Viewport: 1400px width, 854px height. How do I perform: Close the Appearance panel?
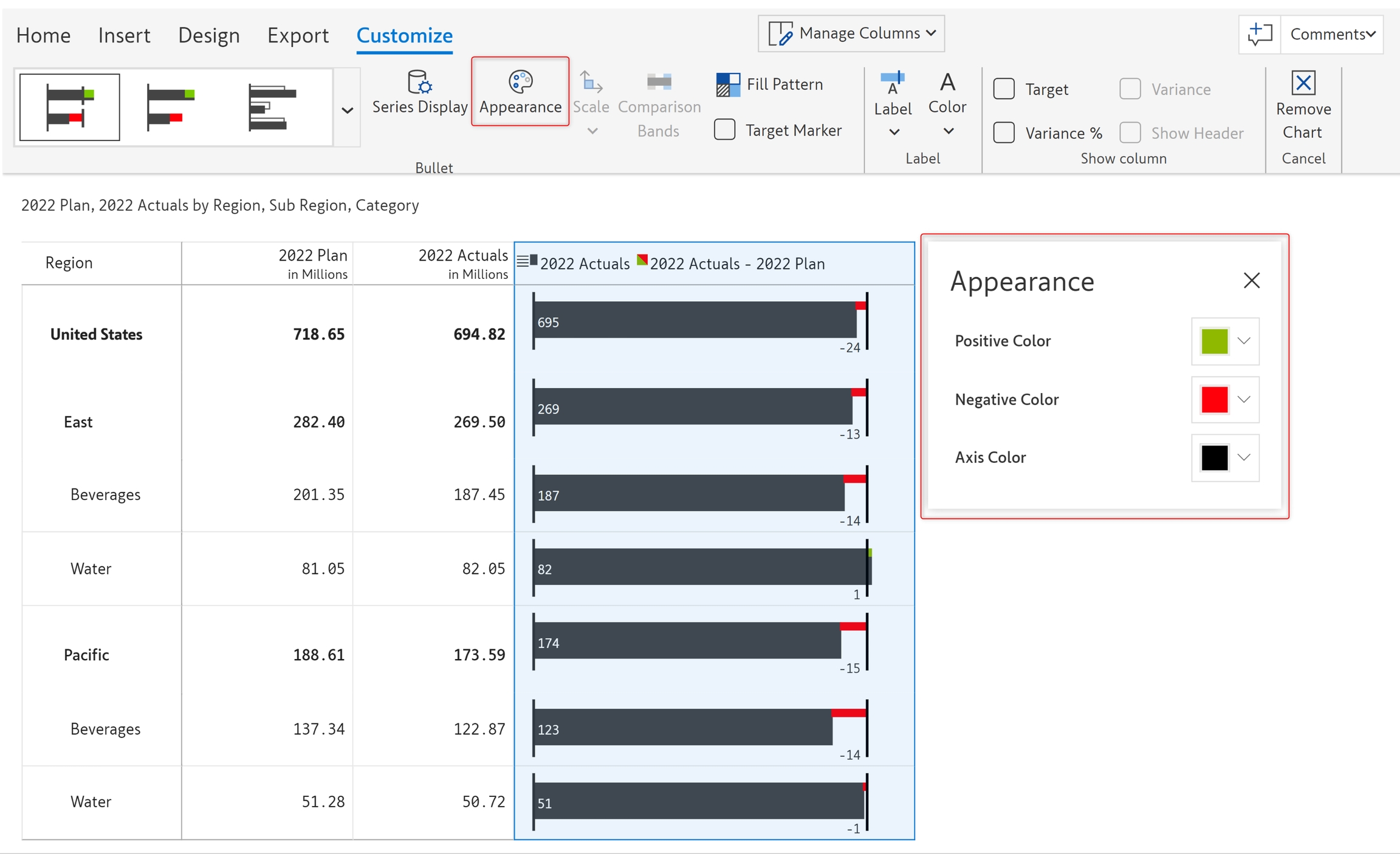coord(1251,281)
